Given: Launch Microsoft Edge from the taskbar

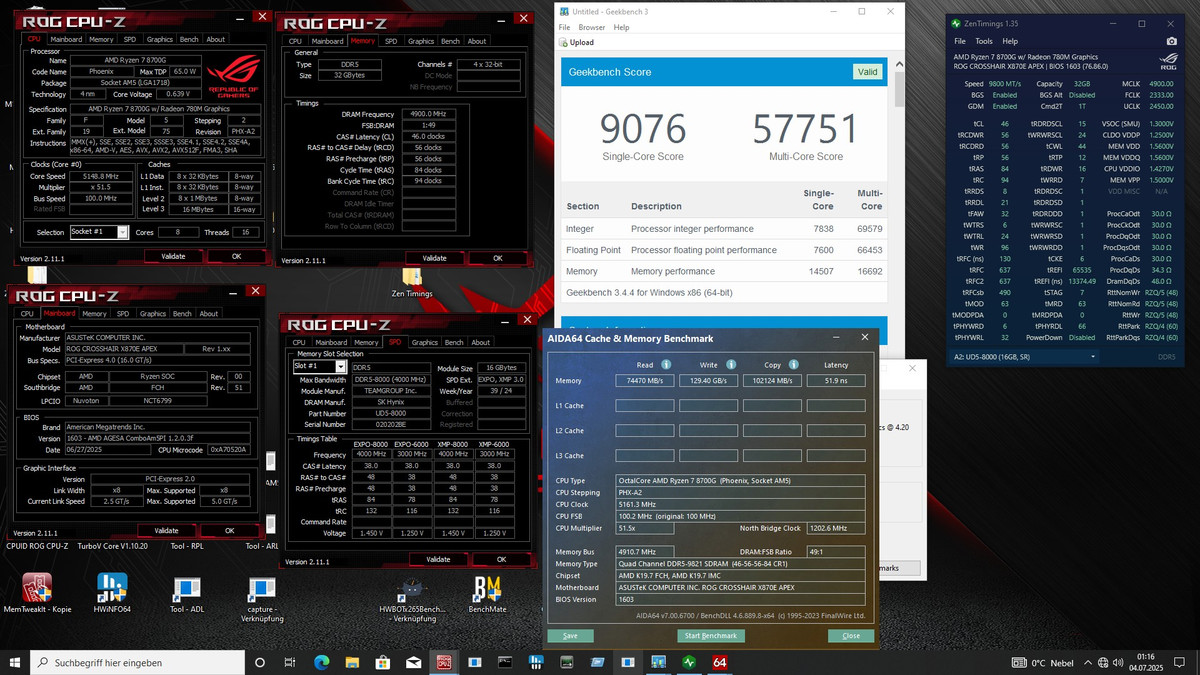Looking at the screenshot, I should point(321,662).
